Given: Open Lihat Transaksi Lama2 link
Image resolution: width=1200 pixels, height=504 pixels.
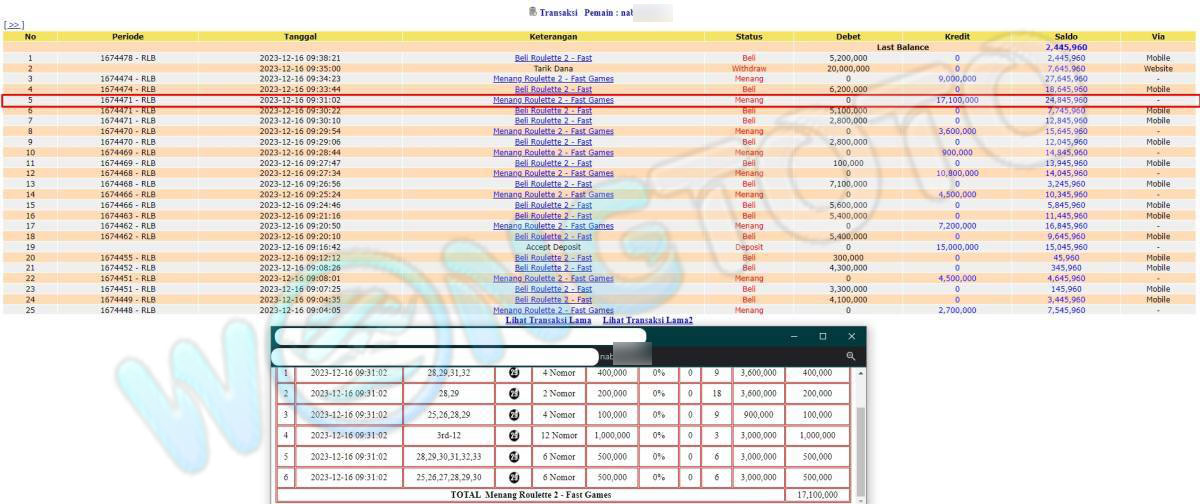Looking at the screenshot, I should (x=647, y=320).
